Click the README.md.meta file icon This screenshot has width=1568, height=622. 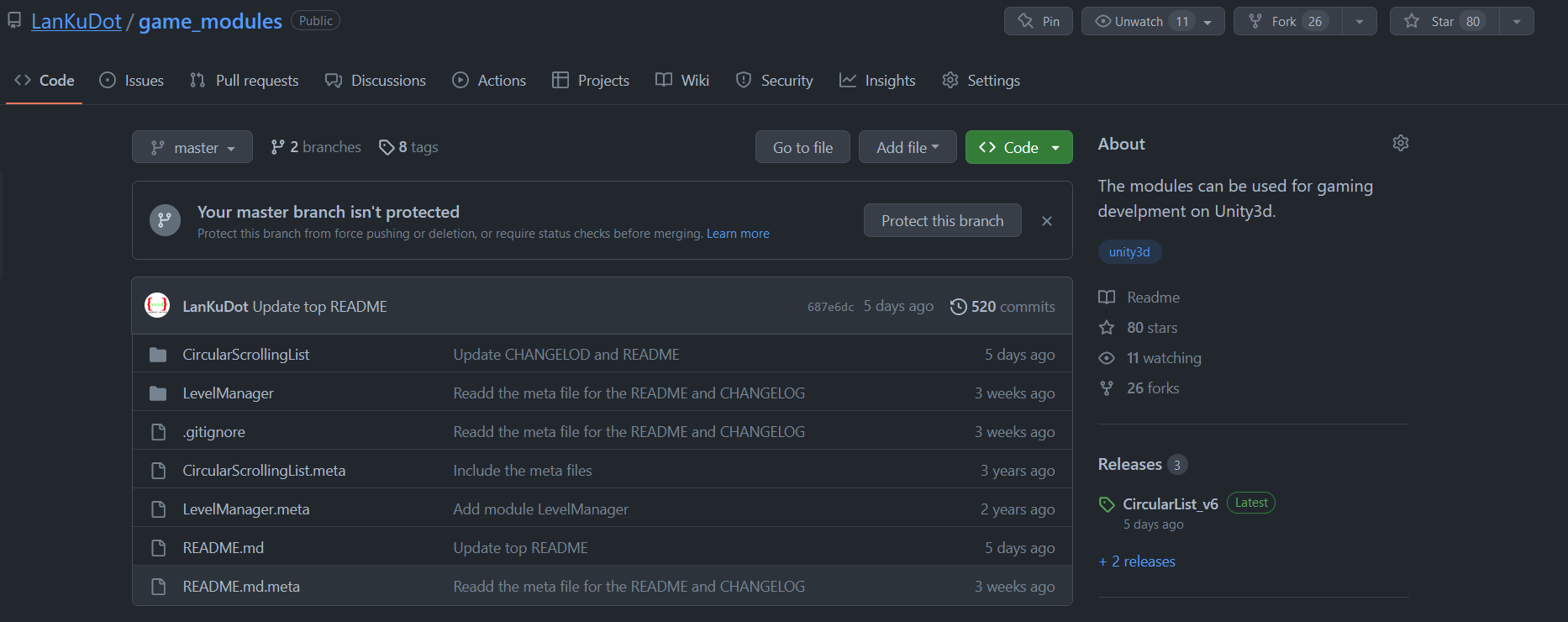158,587
